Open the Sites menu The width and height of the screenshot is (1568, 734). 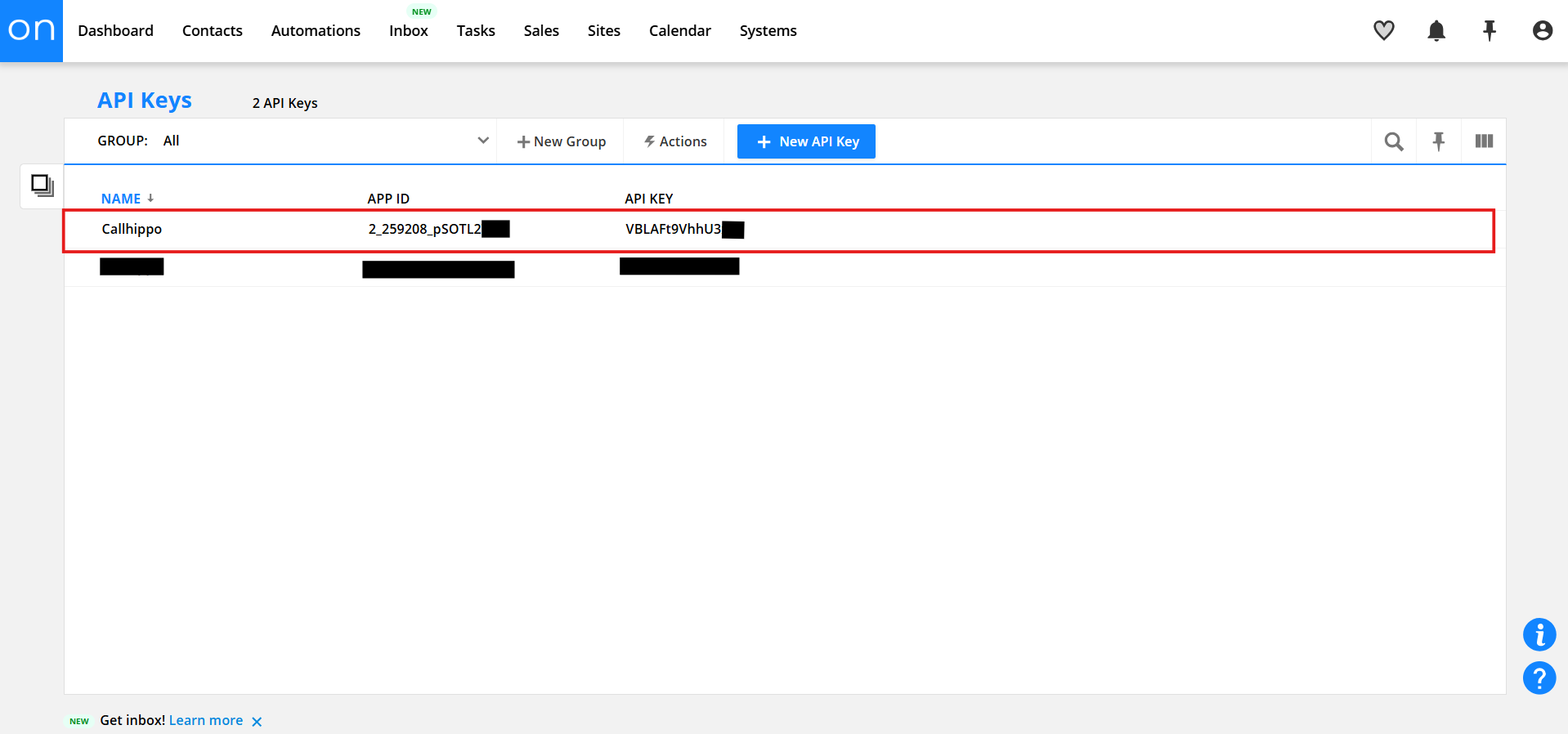[x=604, y=31]
